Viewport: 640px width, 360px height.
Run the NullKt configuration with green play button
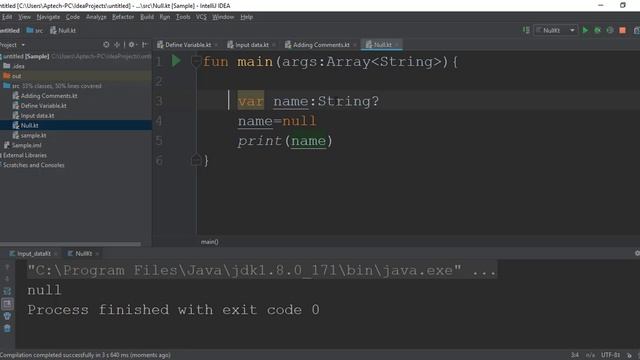[x=585, y=30]
